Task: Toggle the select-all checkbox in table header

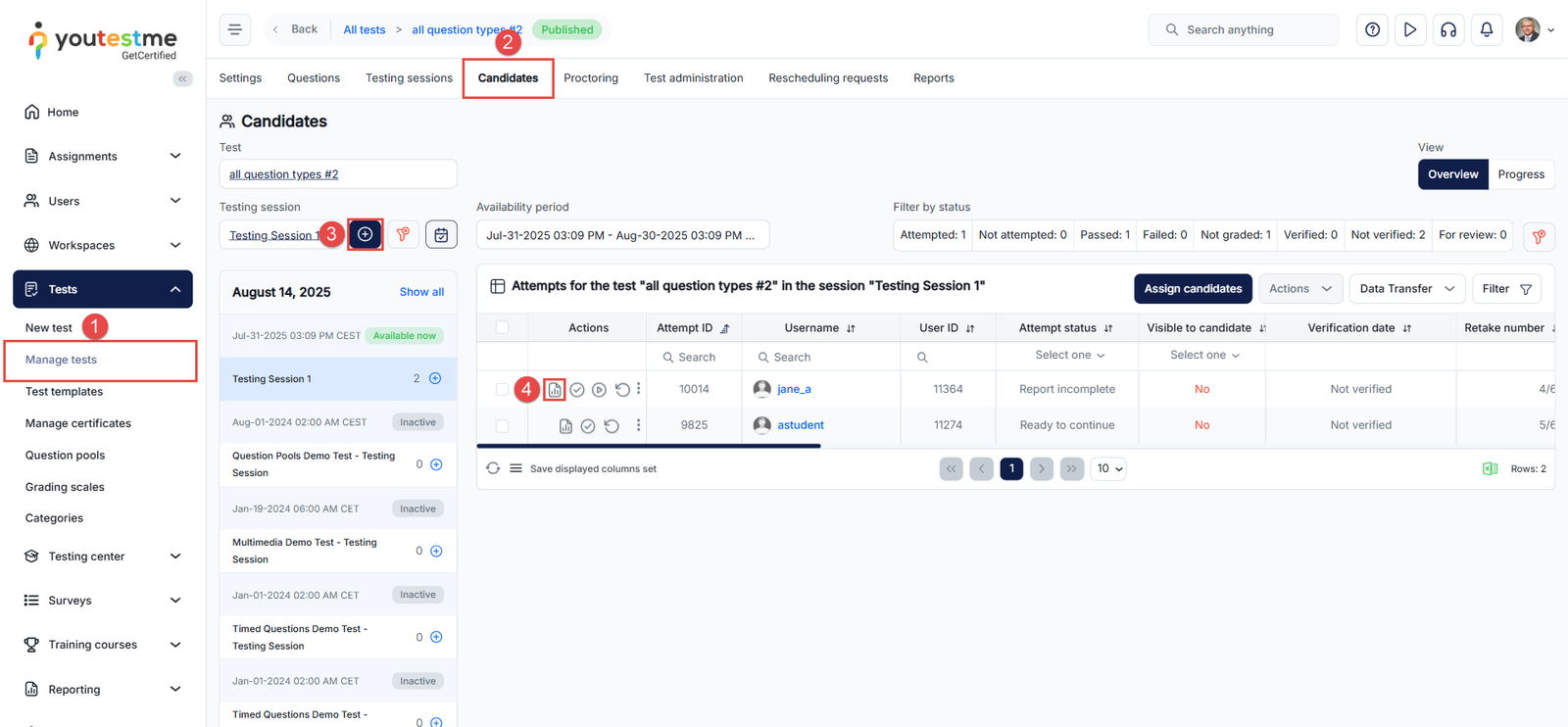Action: coord(502,327)
